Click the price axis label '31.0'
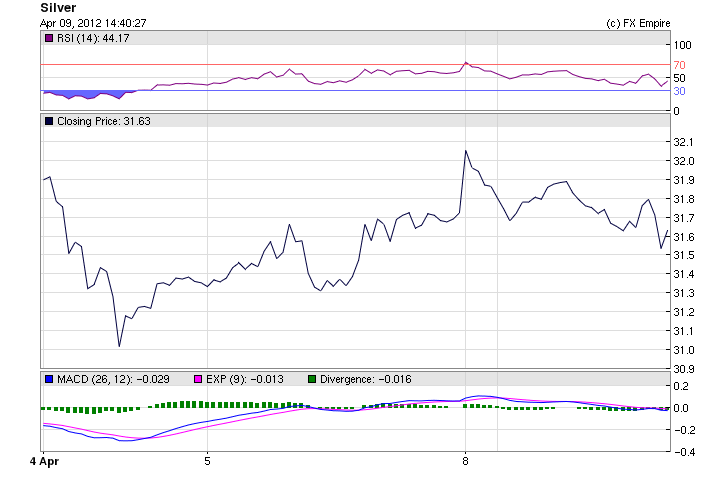The height and width of the screenshot is (487, 710). (x=684, y=350)
